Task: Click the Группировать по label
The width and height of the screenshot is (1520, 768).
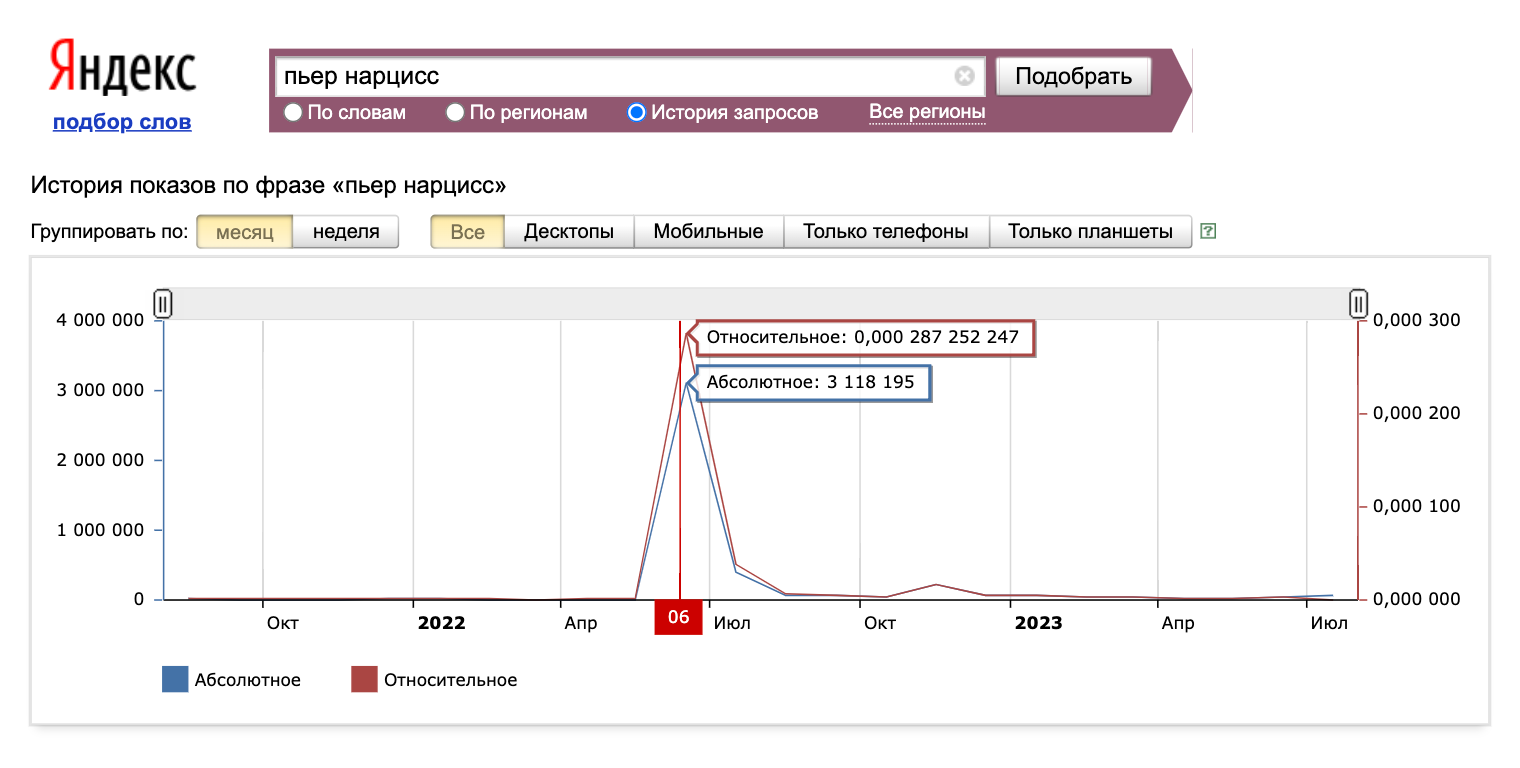Action: coord(110,232)
